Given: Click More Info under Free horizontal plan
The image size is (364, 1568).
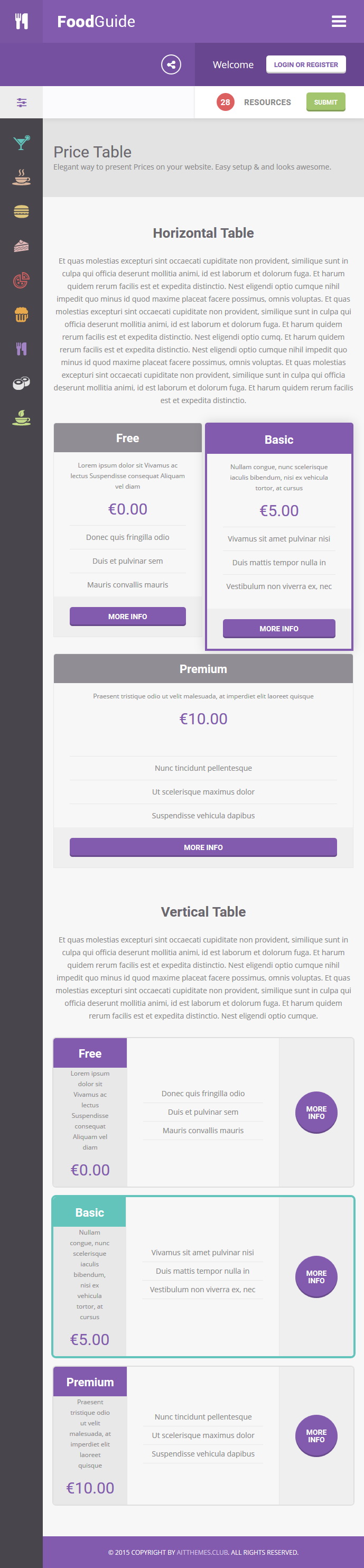Looking at the screenshot, I should (127, 617).
